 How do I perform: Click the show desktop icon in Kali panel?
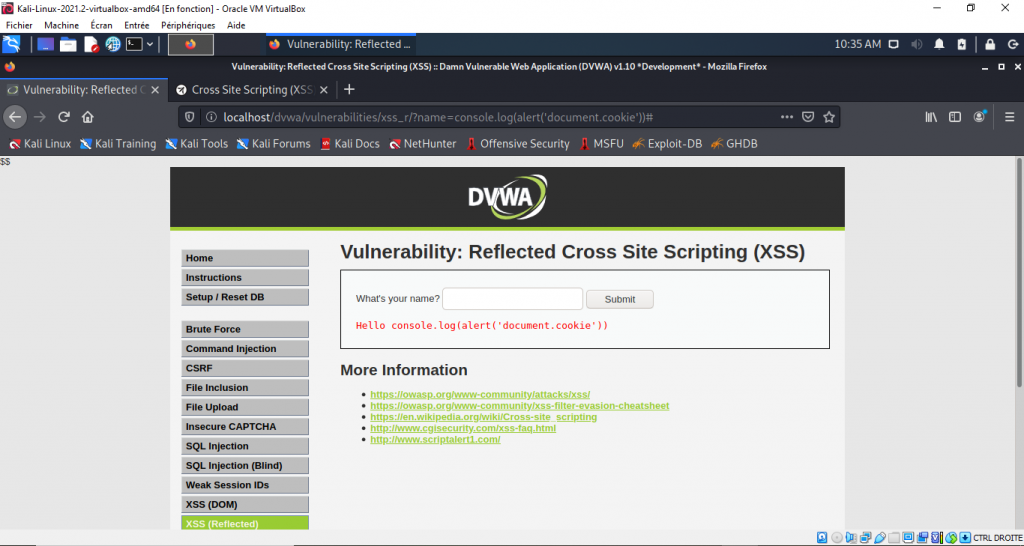click(46, 44)
